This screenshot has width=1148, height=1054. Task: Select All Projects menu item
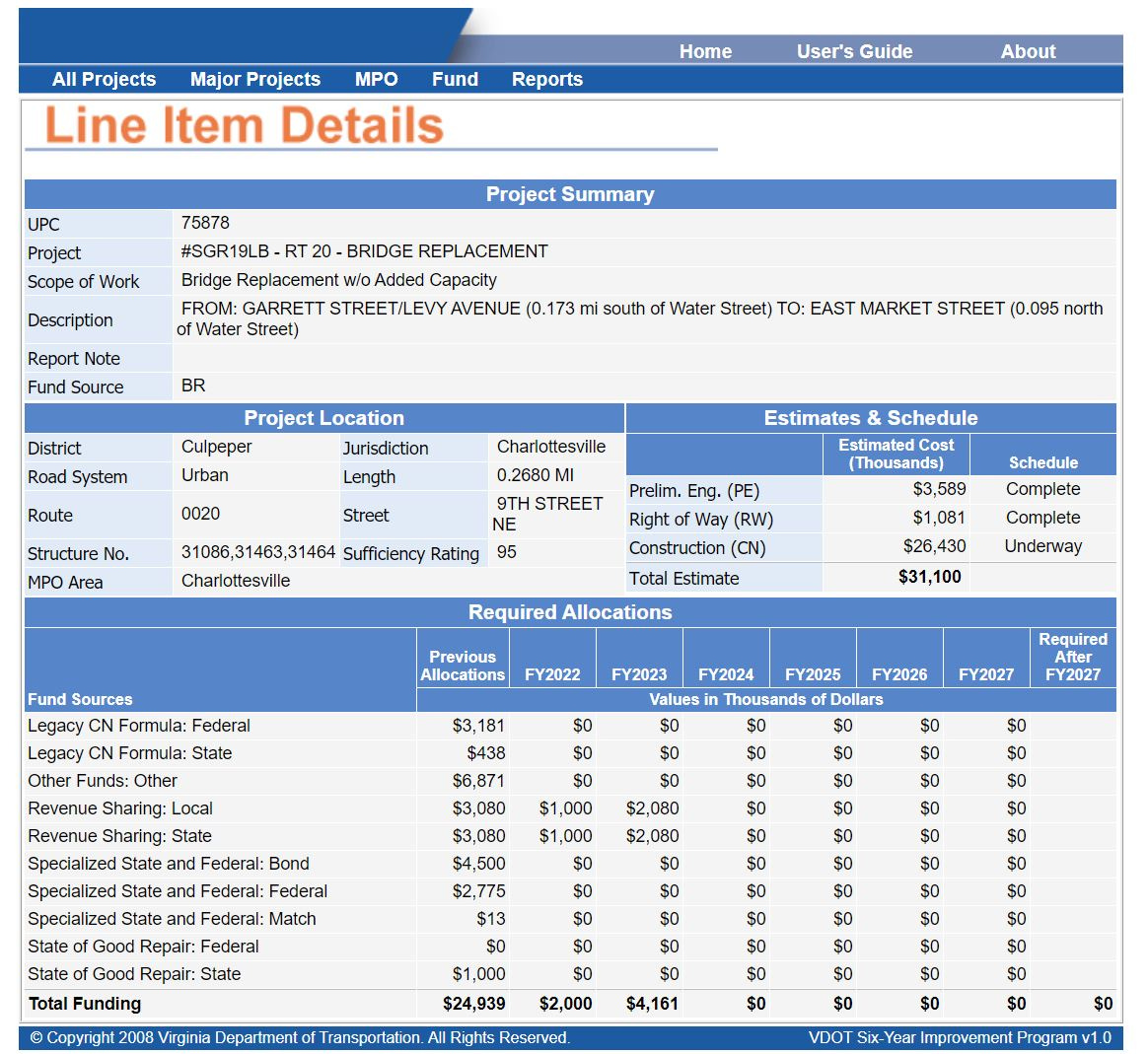[104, 79]
